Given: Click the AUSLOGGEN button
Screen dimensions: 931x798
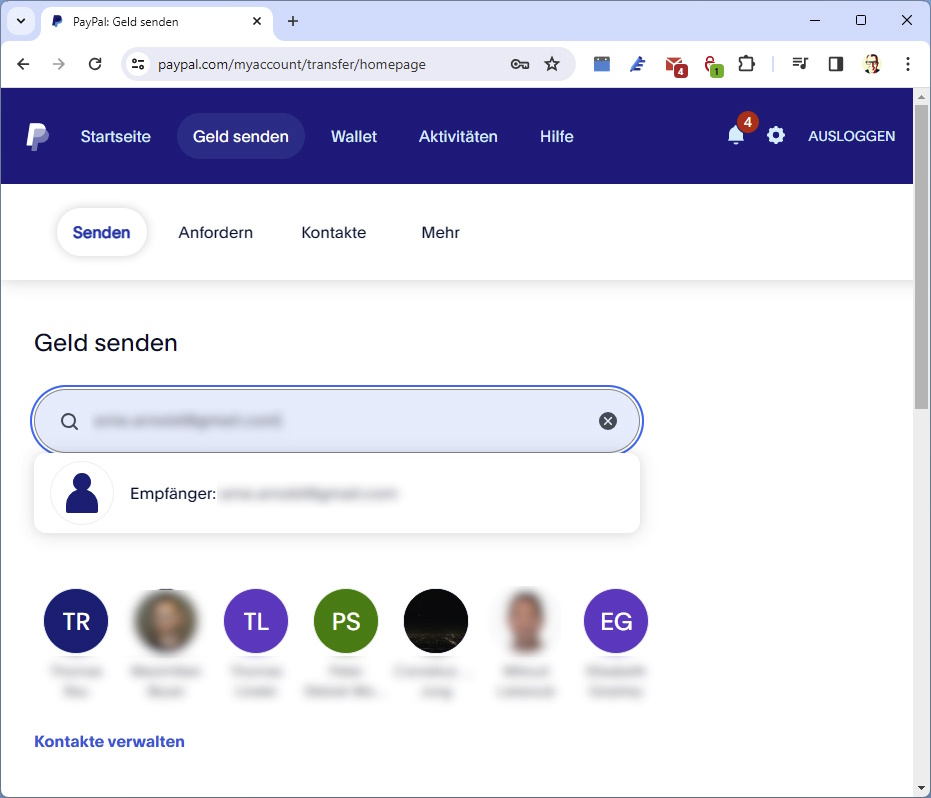Looking at the screenshot, I should (x=851, y=136).
